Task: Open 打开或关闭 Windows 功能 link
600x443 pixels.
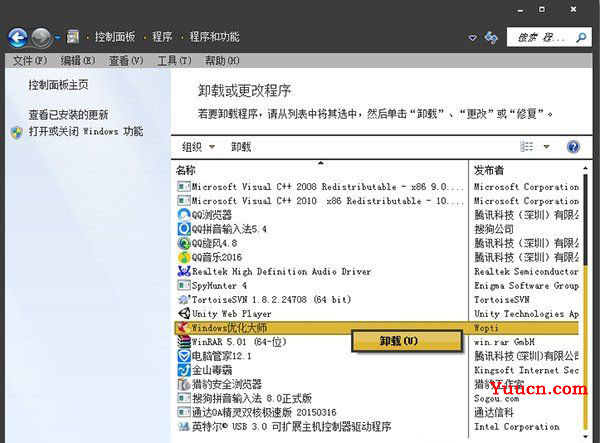Action: tap(86, 131)
